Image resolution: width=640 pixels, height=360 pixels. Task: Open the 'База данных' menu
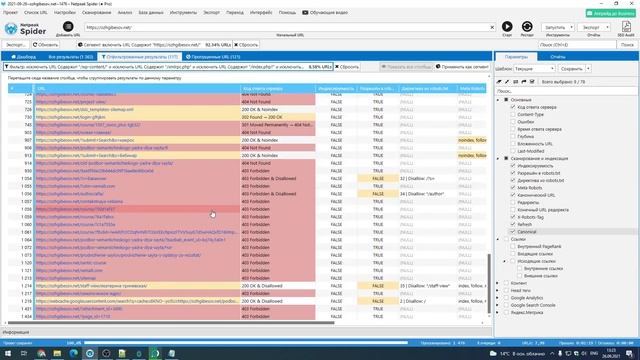[151, 13]
